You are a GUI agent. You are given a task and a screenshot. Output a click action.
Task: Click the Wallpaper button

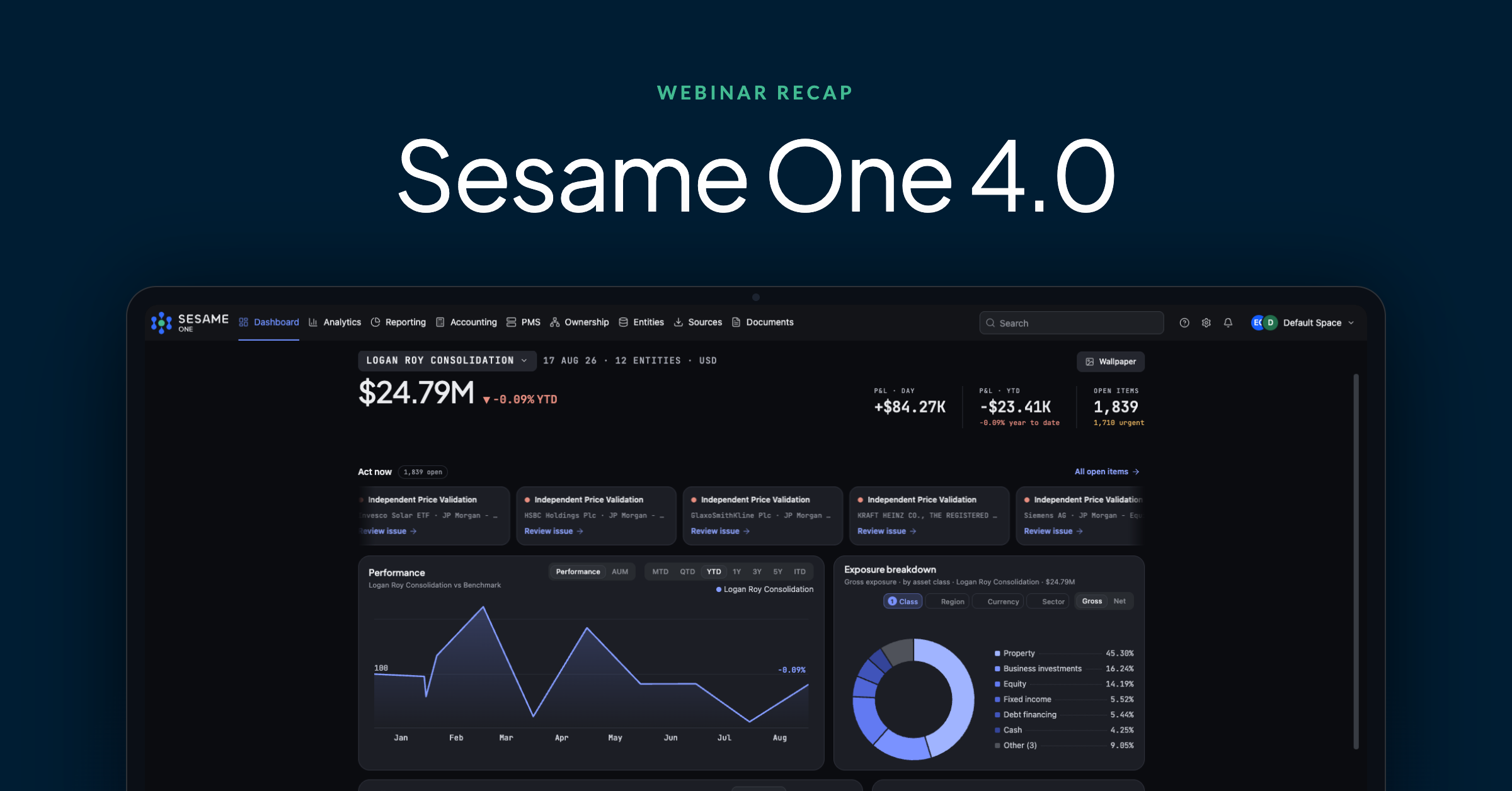pos(1111,361)
